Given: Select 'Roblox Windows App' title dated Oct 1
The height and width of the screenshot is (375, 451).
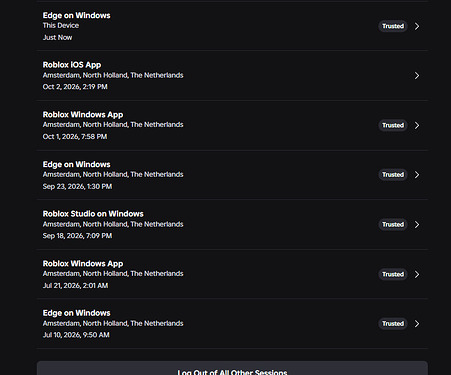Looking at the screenshot, I should point(83,115).
